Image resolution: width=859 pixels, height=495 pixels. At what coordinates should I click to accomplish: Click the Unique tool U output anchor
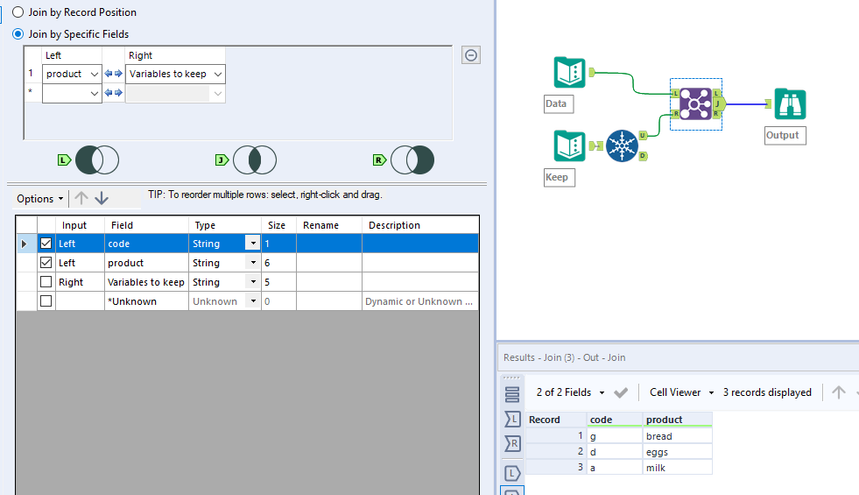[x=643, y=135]
